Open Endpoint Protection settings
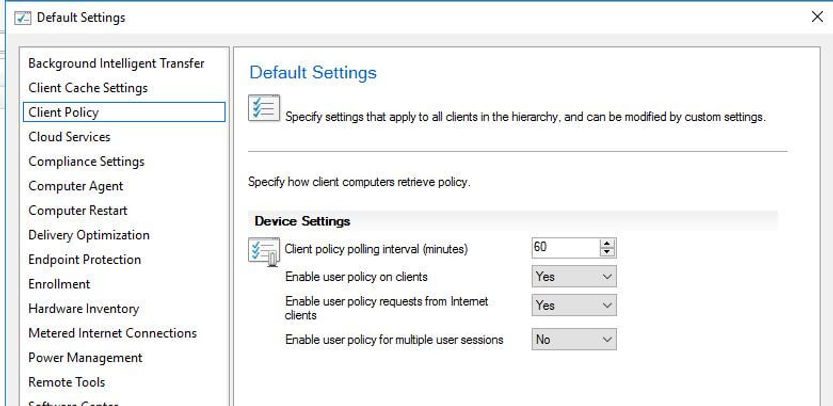Image resolution: width=833 pixels, height=406 pixels. click(x=84, y=259)
